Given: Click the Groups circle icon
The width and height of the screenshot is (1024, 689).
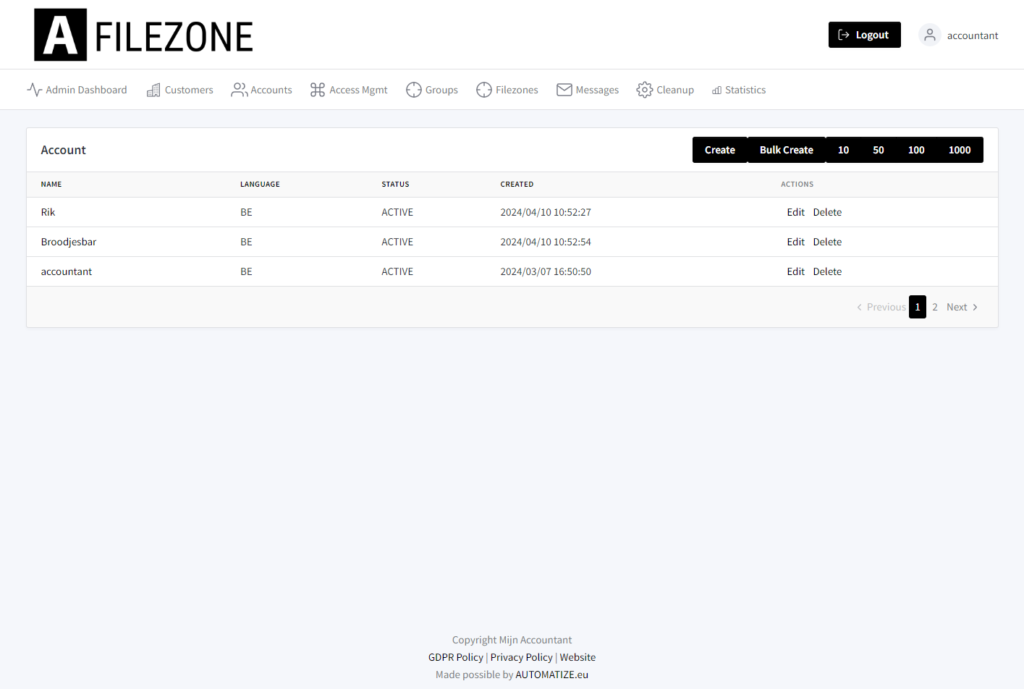Looking at the screenshot, I should 413,89.
